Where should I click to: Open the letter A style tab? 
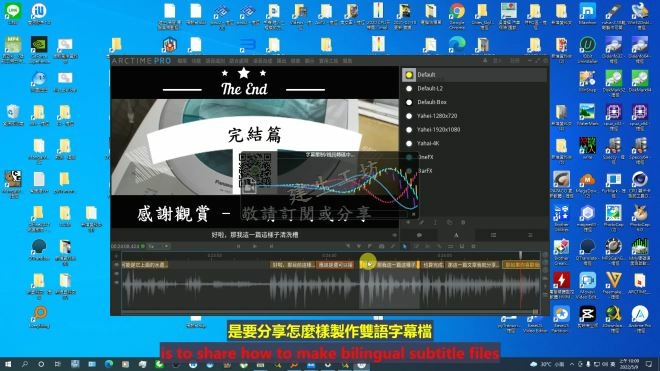pyautogui.click(x=456, y=235)
